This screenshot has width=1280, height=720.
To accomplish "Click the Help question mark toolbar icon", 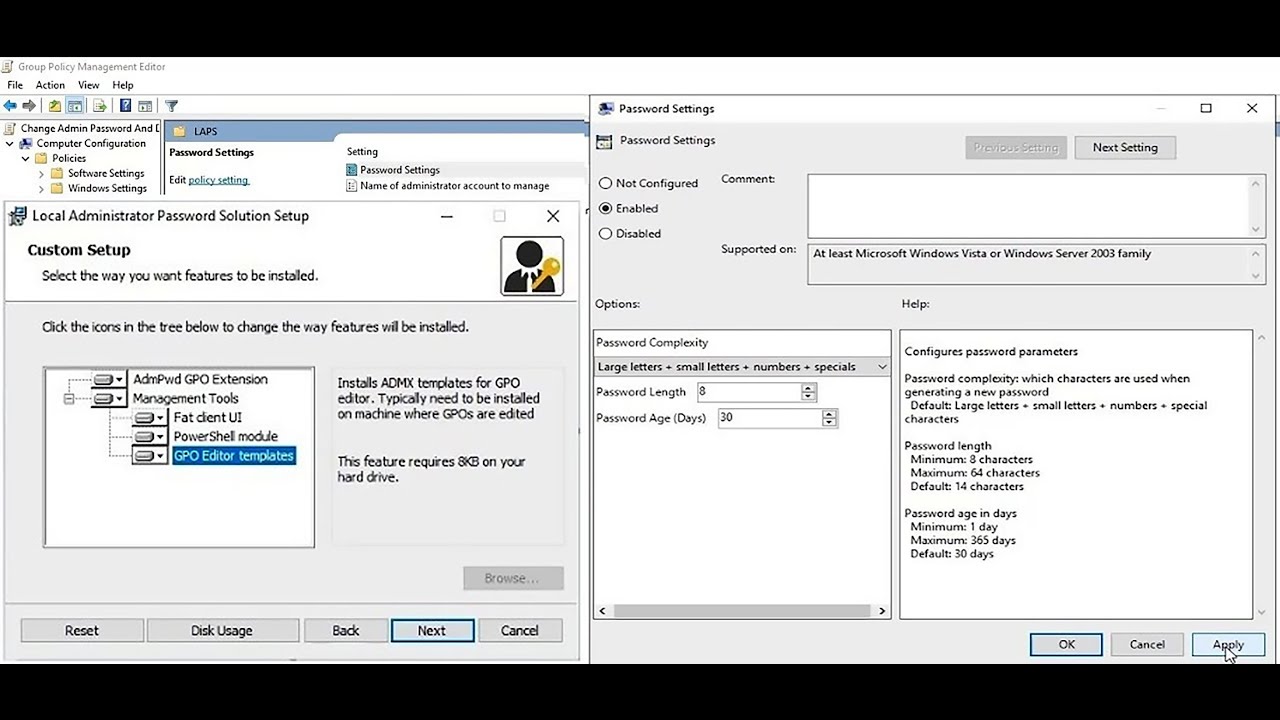I will coord(125,106).
